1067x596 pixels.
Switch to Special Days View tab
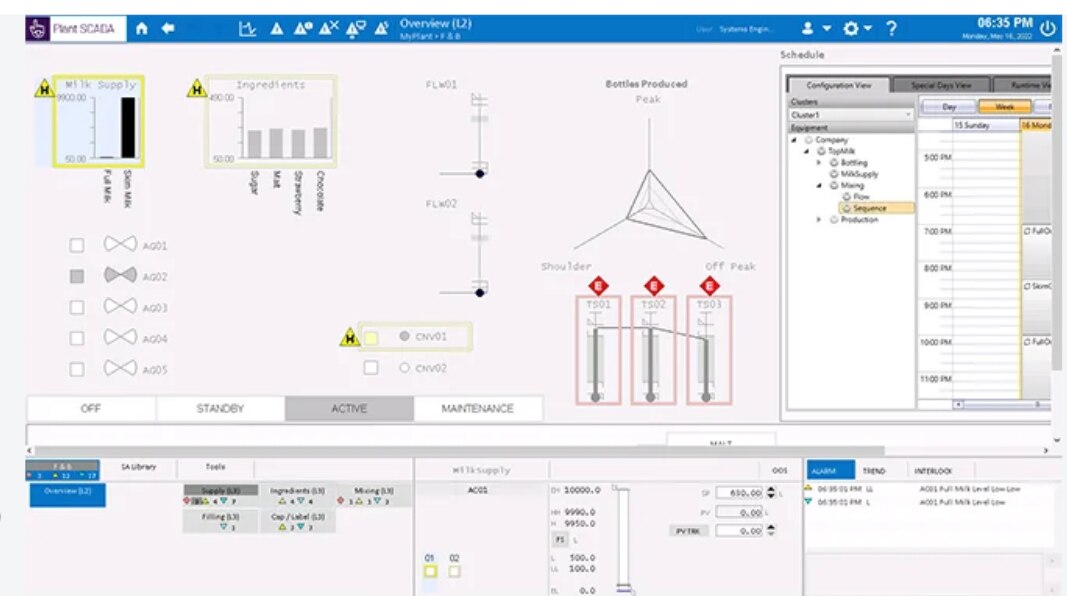[x=940, y=85]
